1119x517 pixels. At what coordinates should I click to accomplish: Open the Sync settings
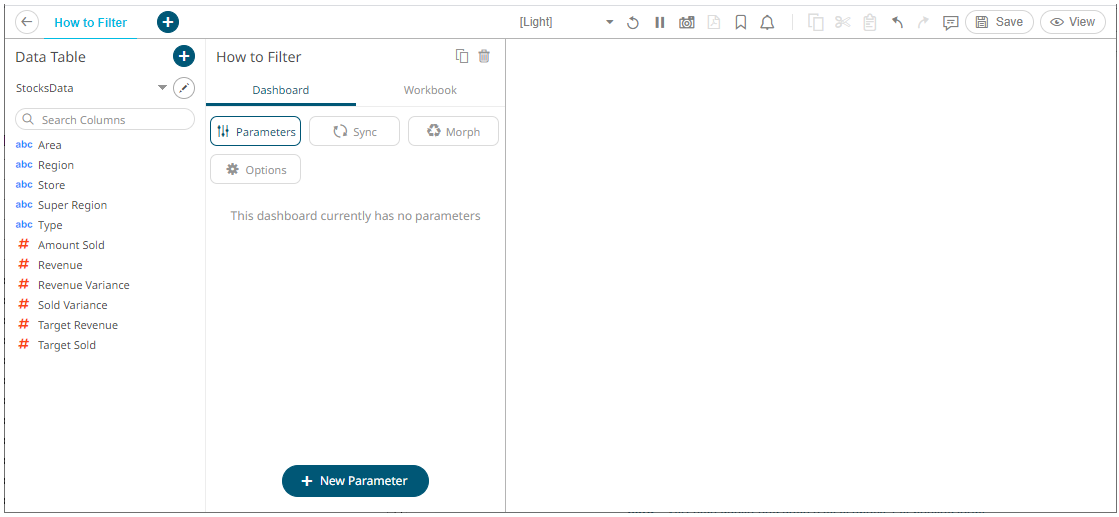pos(355,131)
